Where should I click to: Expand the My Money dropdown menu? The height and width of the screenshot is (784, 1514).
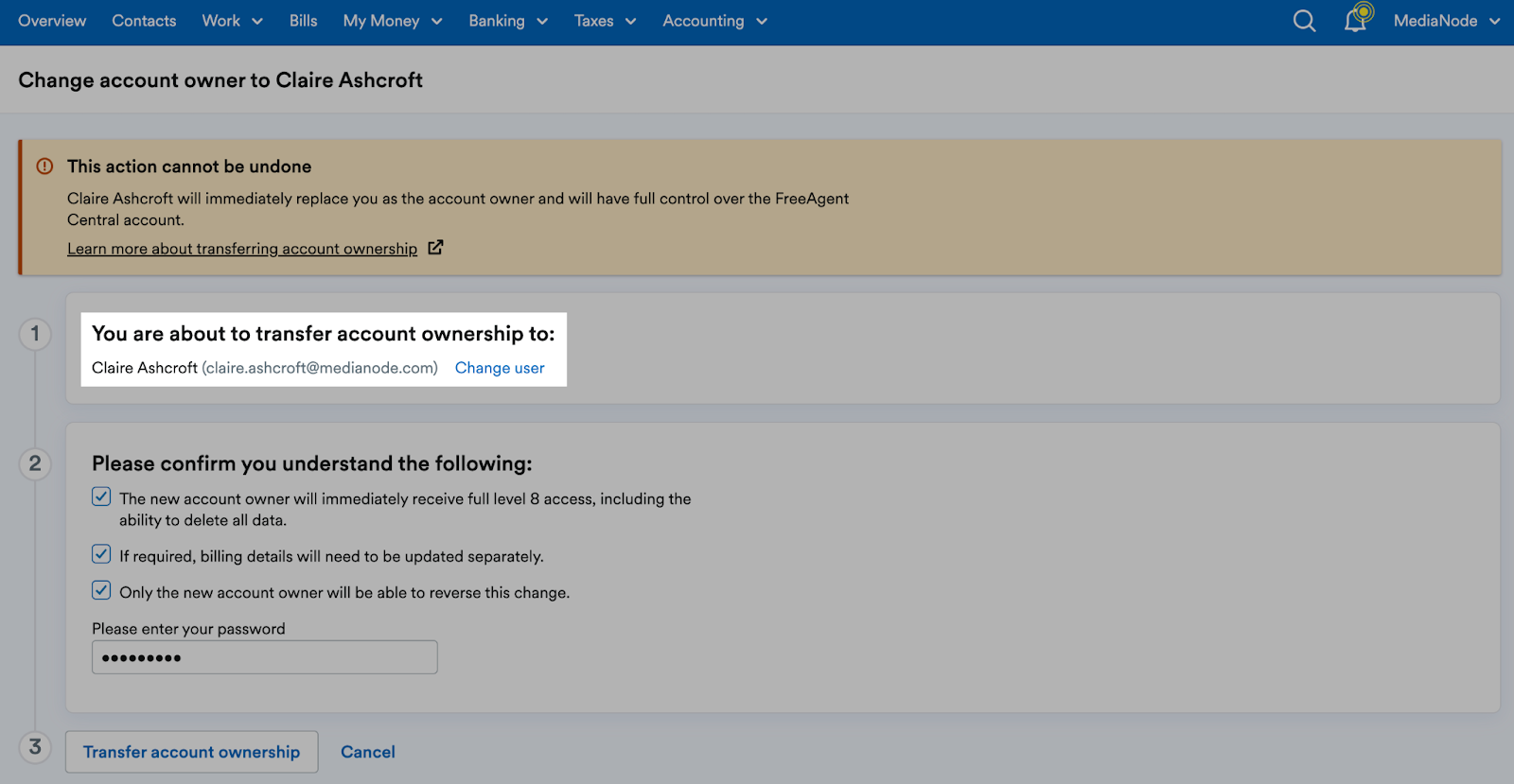tap(393, 21)
